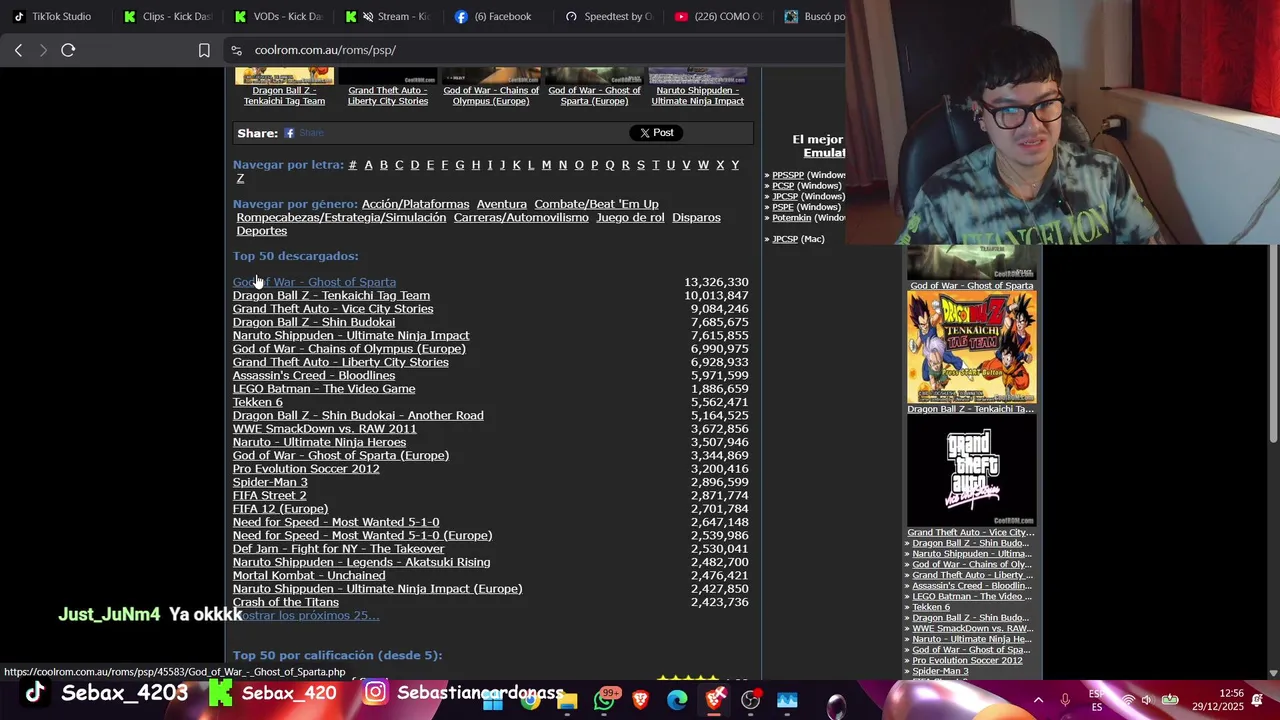Open the Deportes genre link
This screenshot has width=1280, height=720.
262,231
